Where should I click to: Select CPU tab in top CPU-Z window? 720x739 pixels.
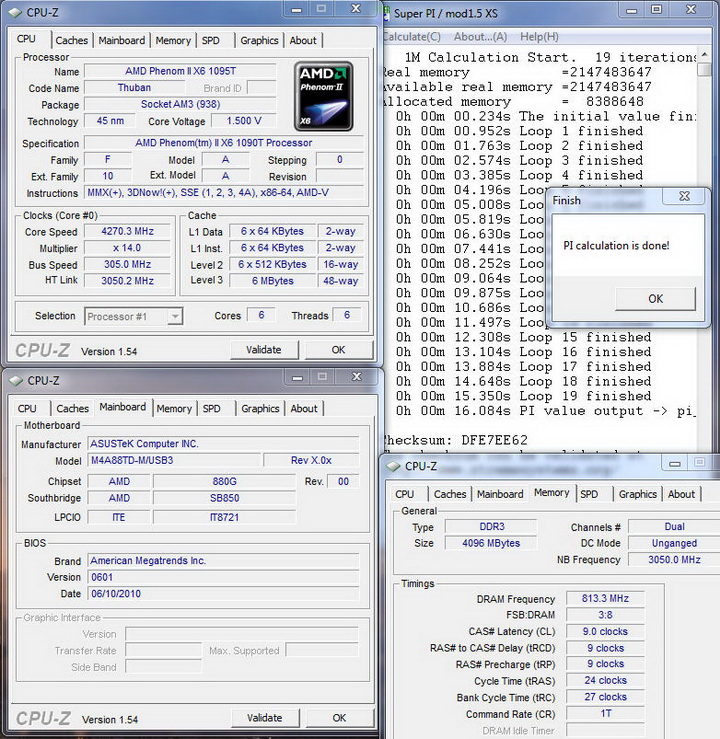pyautogui.click(x=26, y=39)
